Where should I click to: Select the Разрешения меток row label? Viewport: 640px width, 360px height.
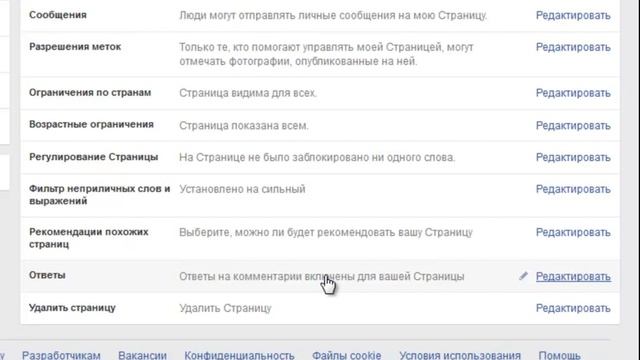click(75, 47)
